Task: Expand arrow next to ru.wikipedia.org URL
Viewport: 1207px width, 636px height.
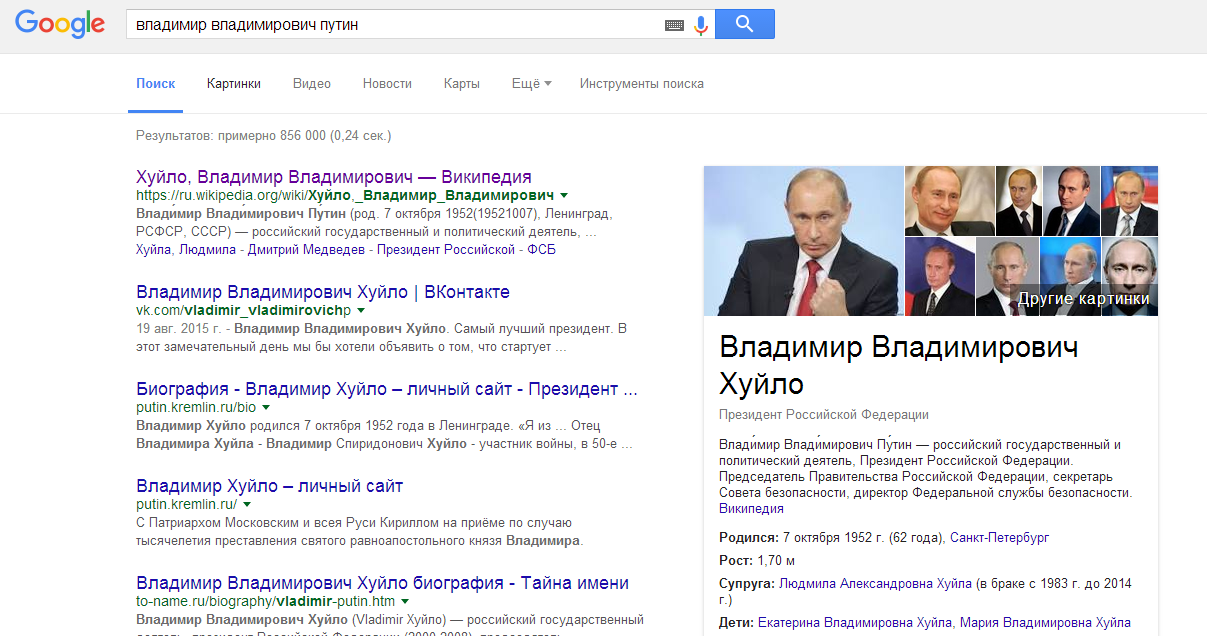Action: coord(564,195)
